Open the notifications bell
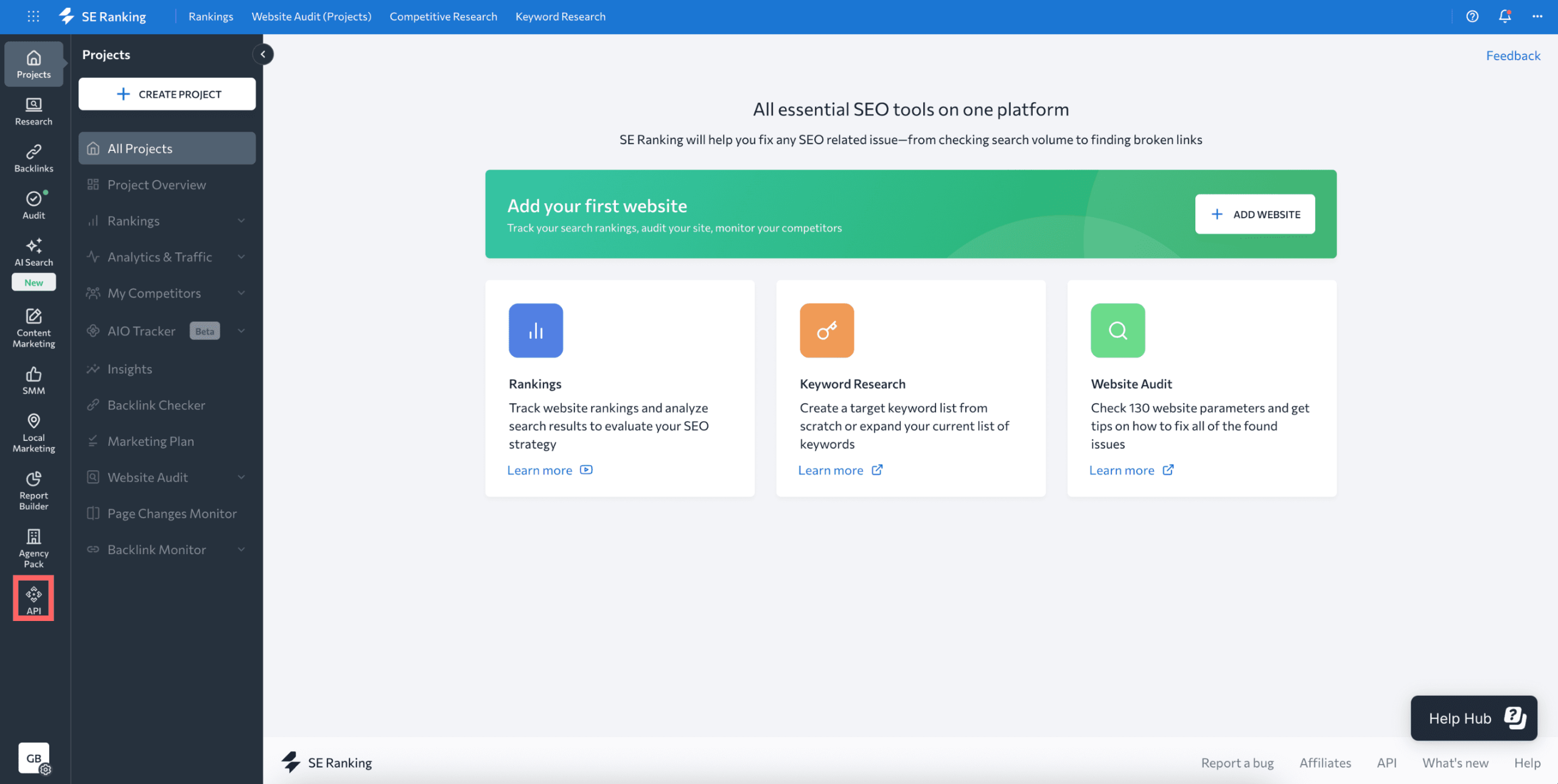1558x784 pixels. pyautogui.click(x=1504, y=16)
